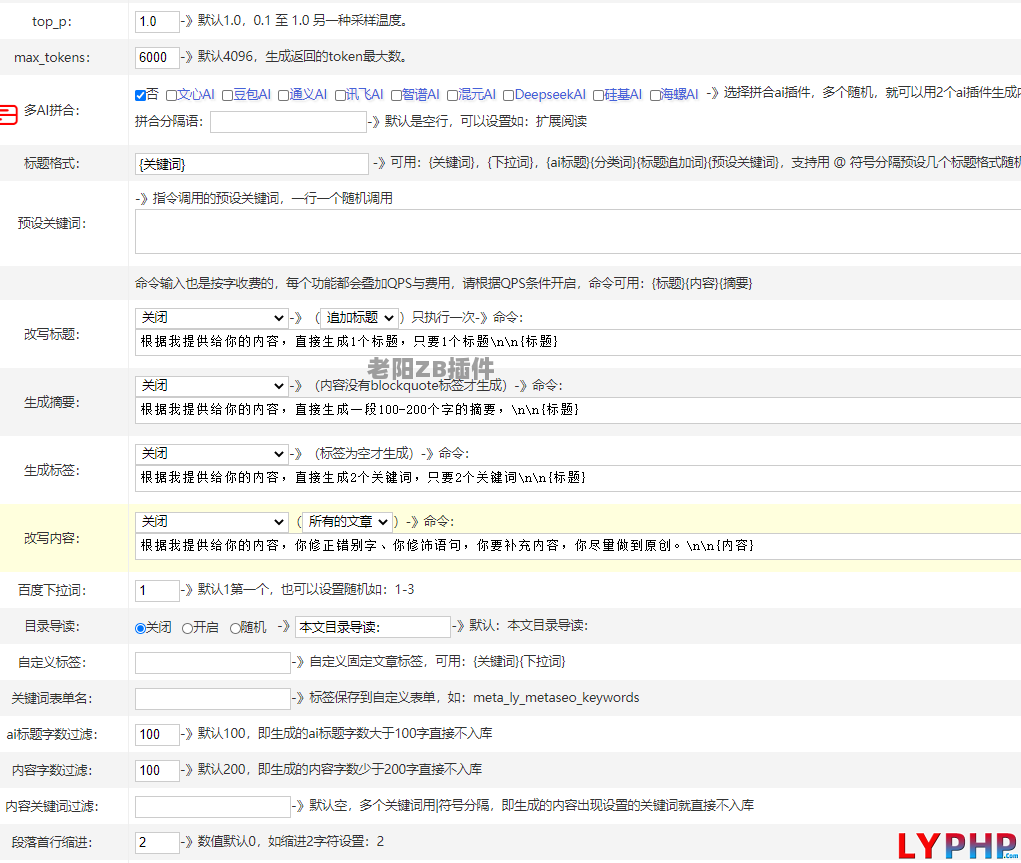Screen dimensions: 1021x863
Task: Click the 标题格式 input field
Action: point(252,163)
